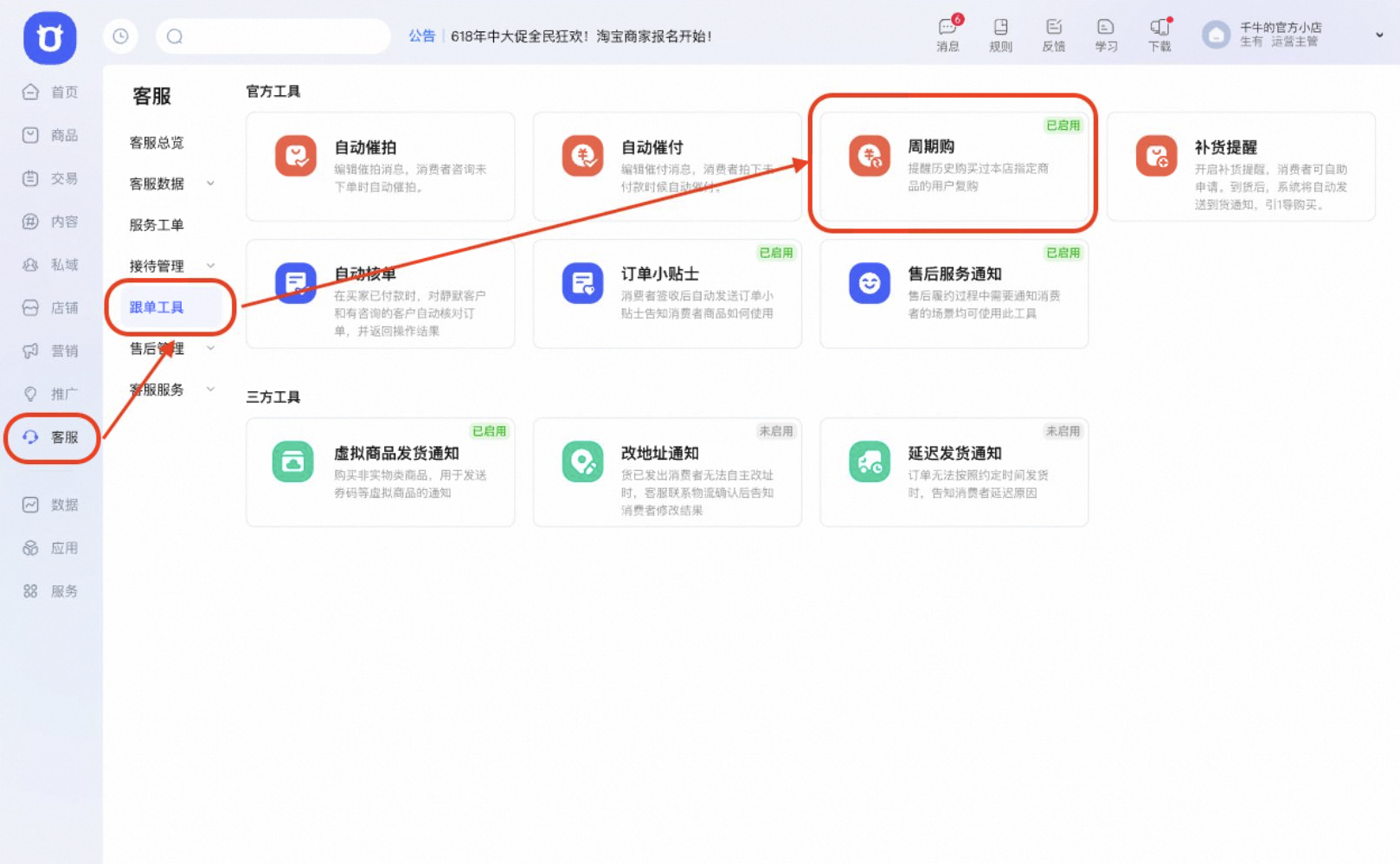Open the 补货提醒 card title
Screen dimensions: 1400x864
coord(1225,148)
